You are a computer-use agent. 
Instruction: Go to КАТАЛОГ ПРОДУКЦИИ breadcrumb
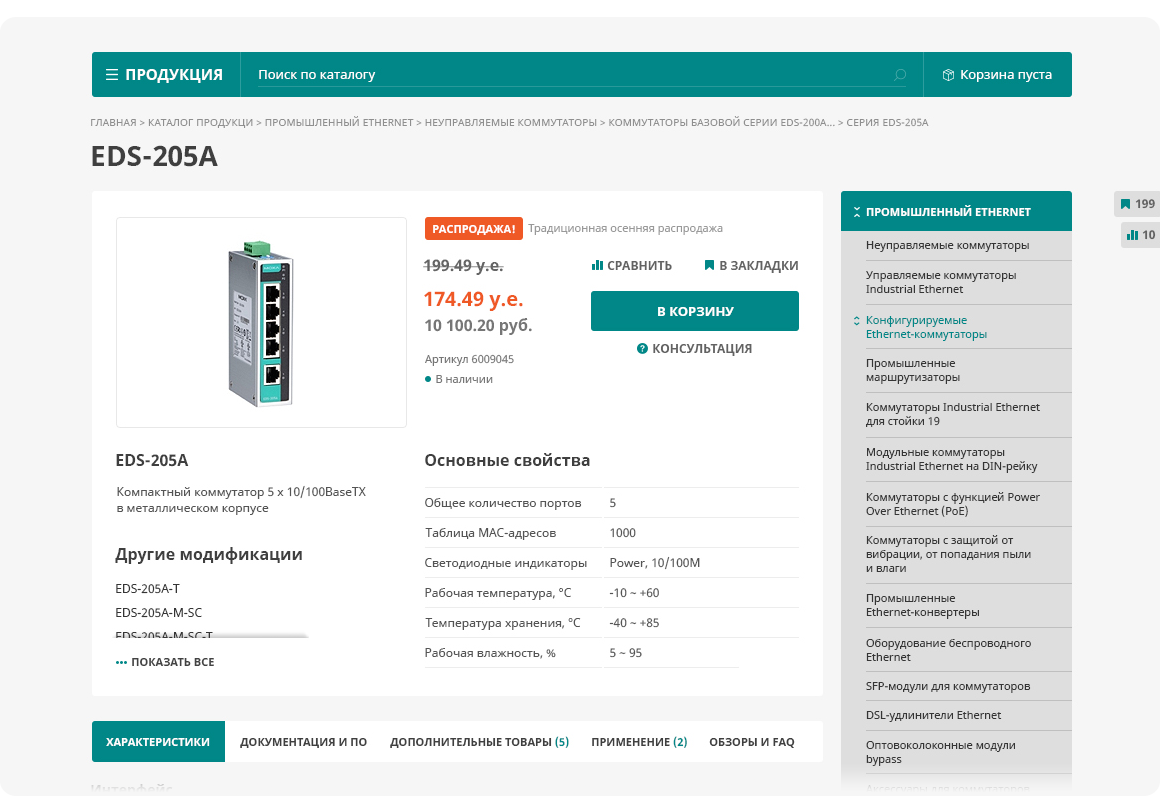[200, 123]
